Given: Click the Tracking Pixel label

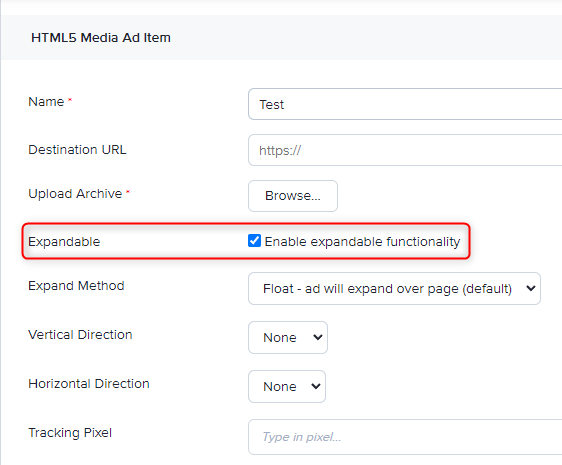Looking at the screenshot, I should 70,433.
